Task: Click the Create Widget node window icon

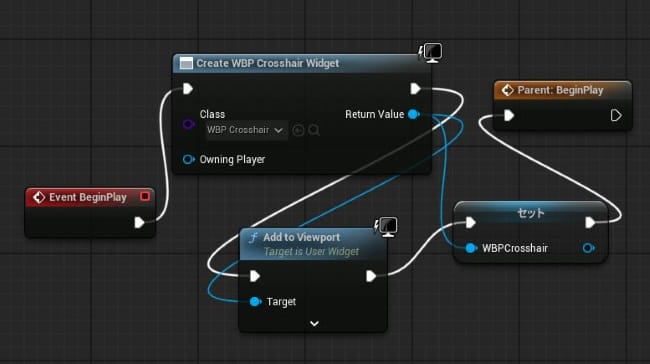Action: pos(186,63)
